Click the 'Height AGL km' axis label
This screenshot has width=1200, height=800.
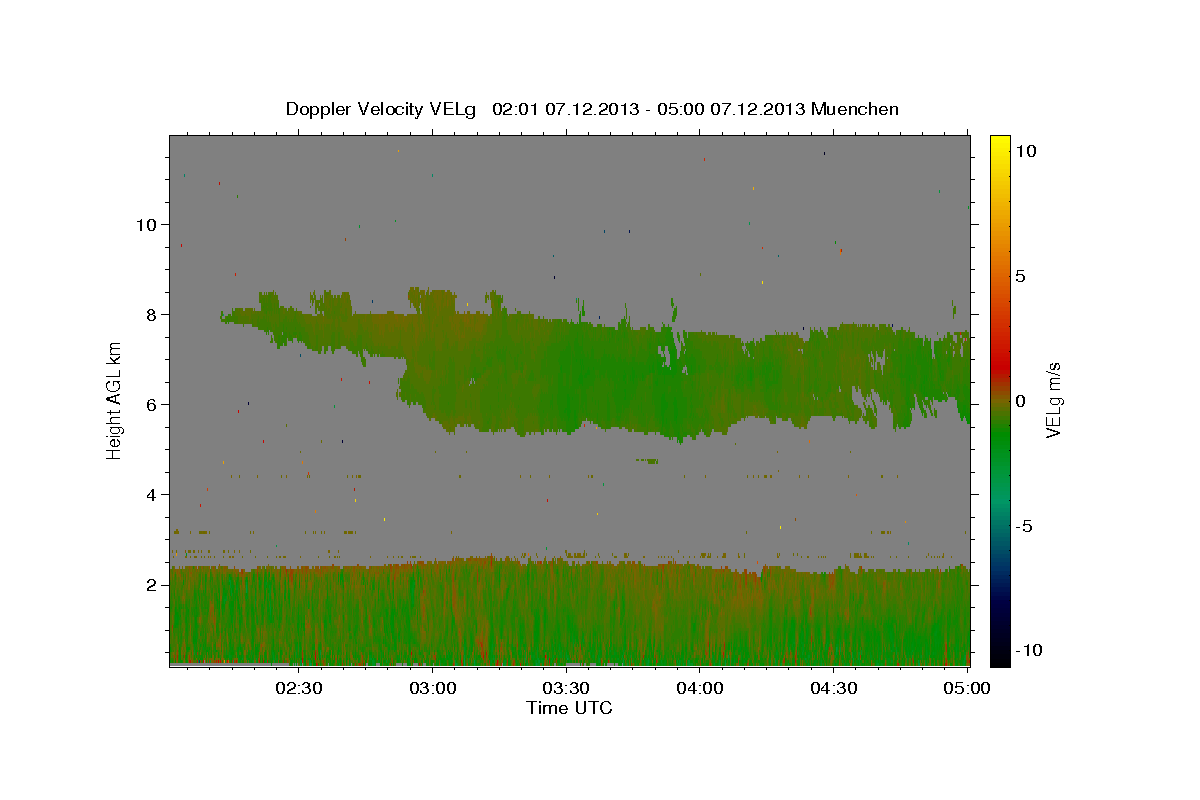click(x=115, y=400)
